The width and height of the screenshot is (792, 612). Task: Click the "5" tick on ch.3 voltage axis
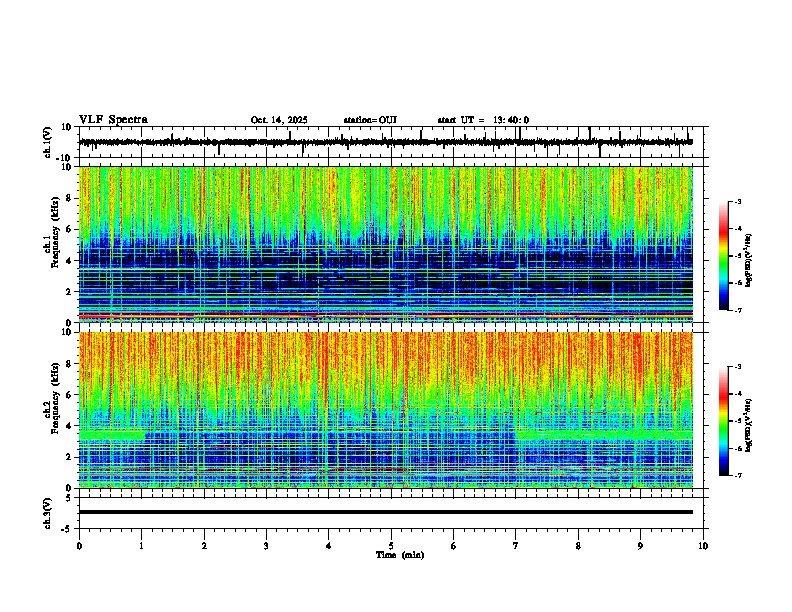70,497
